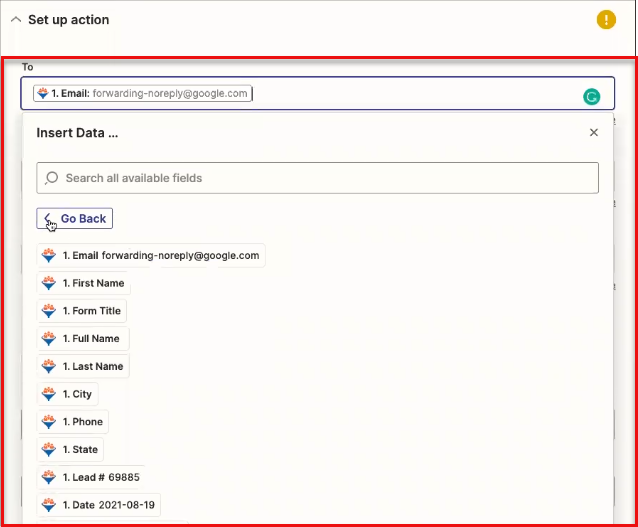Click the magnifier icon in search box
The height and width of the screenshot is (527, 638).
coord(51,178)
